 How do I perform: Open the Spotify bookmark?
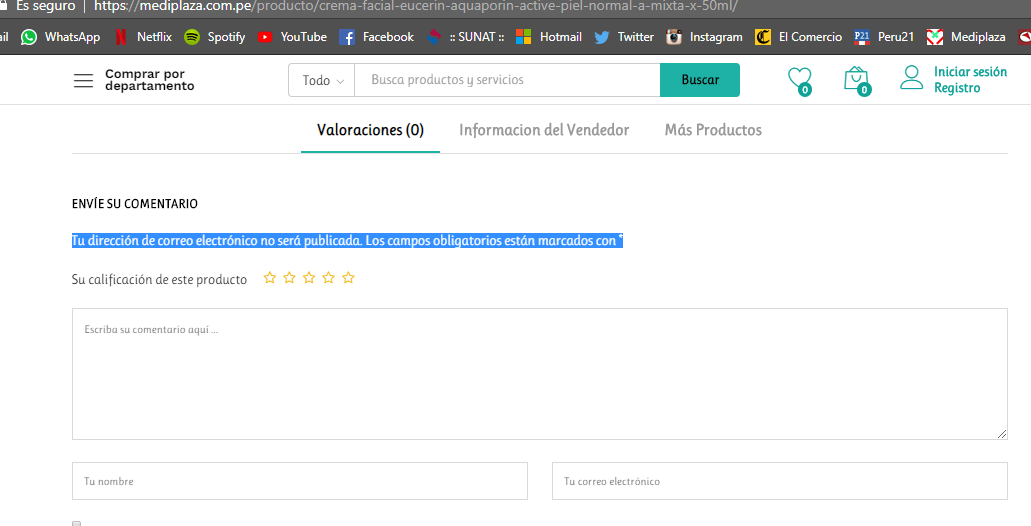click(x=215, y=37)
